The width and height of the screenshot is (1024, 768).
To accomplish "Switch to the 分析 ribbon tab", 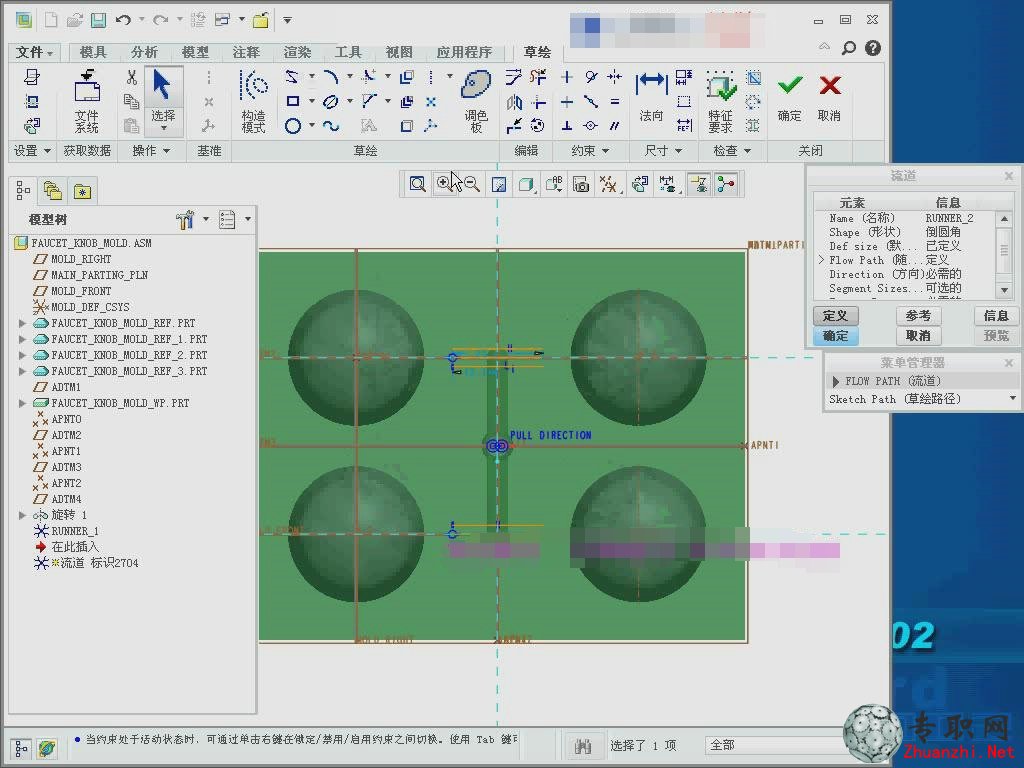I will click(144, 52).
